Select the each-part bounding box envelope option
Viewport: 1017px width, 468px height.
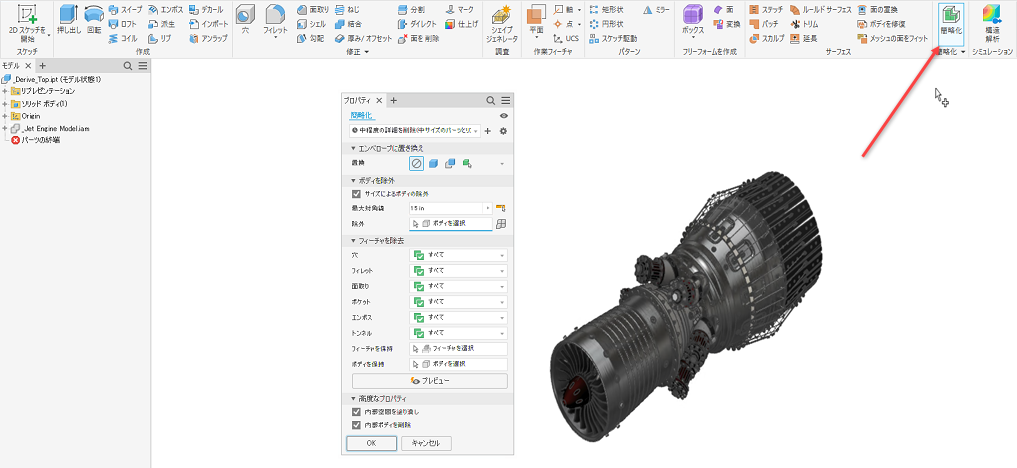[449, 164]
